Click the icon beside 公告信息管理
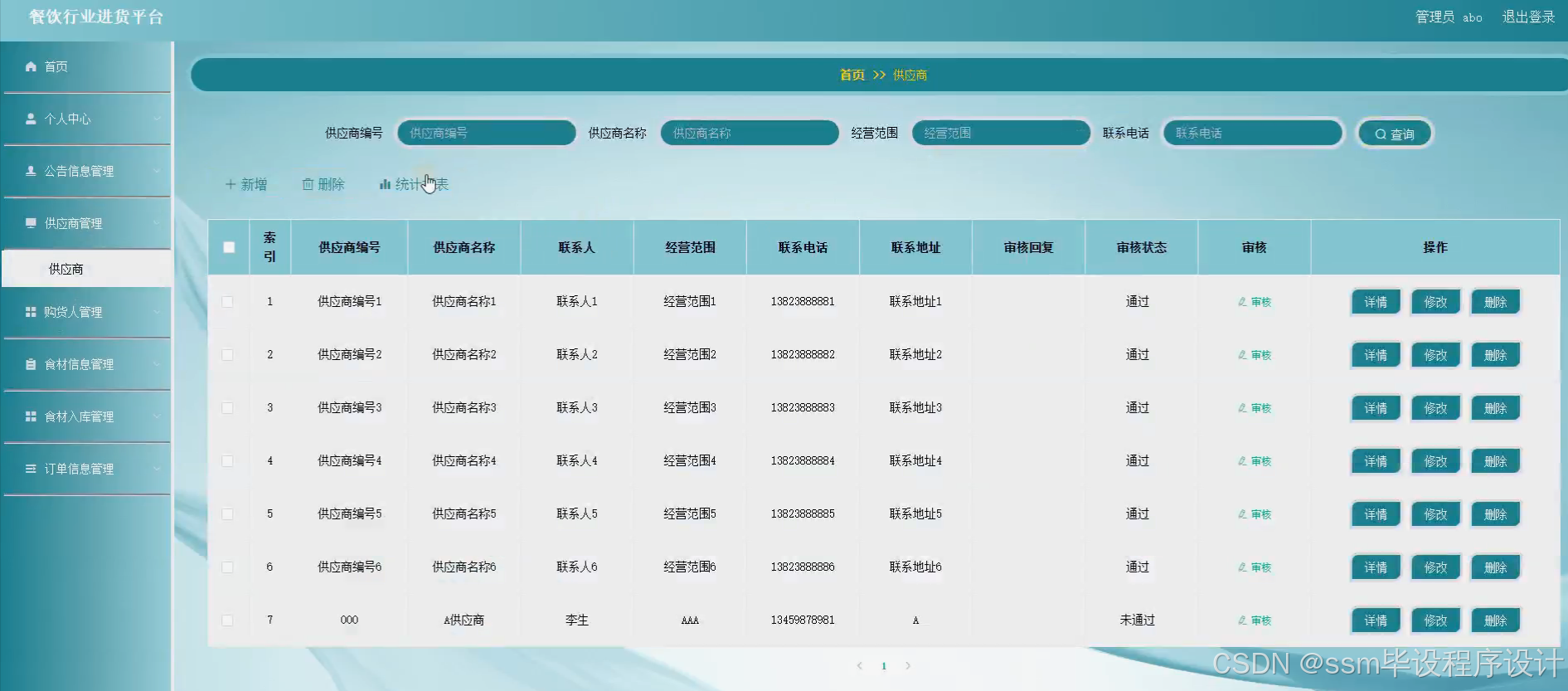Image resolution: width=1568 pixels, height=691 pixels. [x=31, y=171]
